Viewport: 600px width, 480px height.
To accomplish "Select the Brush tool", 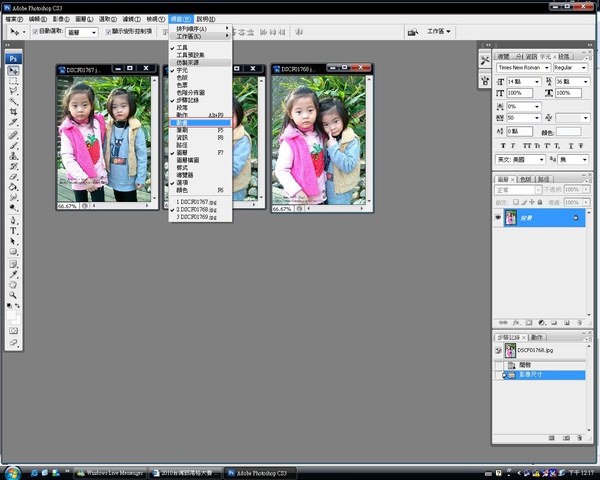I will (x=13, y=145).
